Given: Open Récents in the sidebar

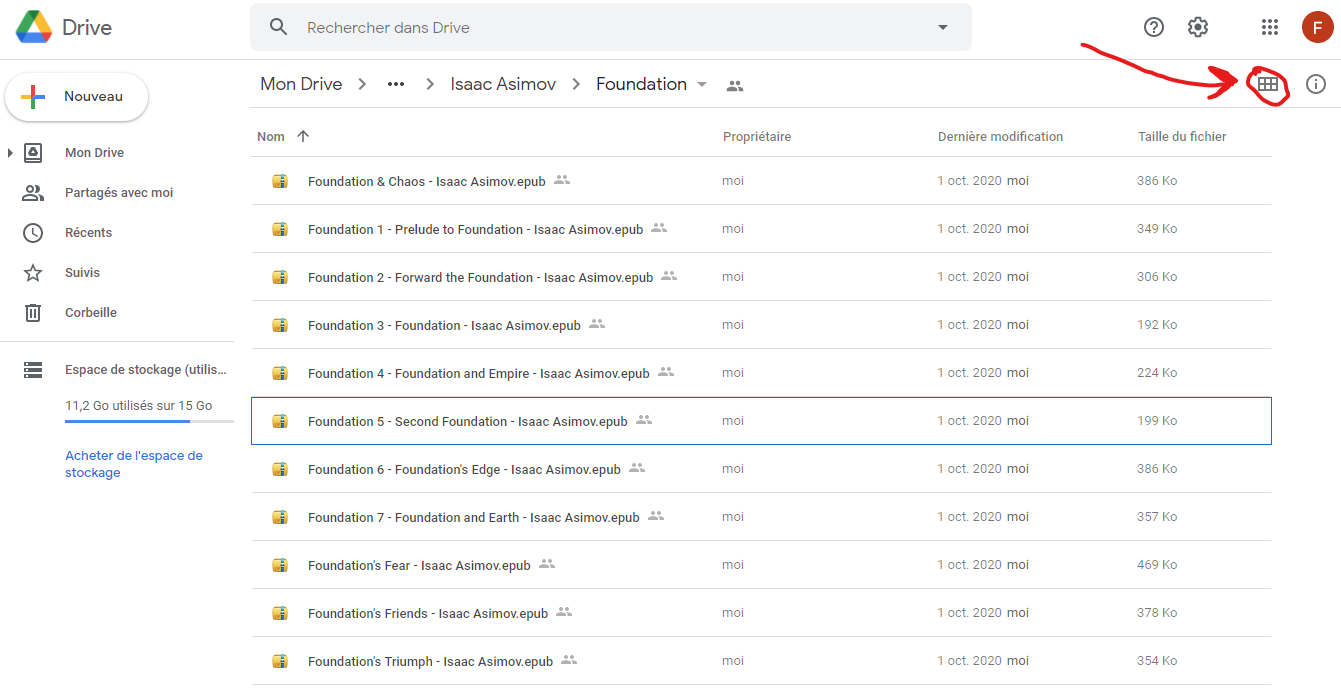Looking at the screenshot, I should (x=88, y=233).
